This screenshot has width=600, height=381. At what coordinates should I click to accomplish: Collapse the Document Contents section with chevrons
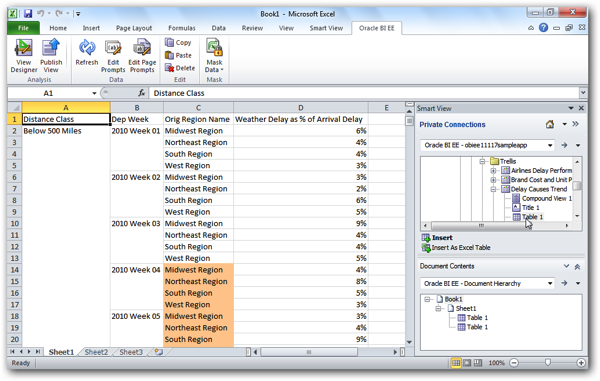click(577, 267)
